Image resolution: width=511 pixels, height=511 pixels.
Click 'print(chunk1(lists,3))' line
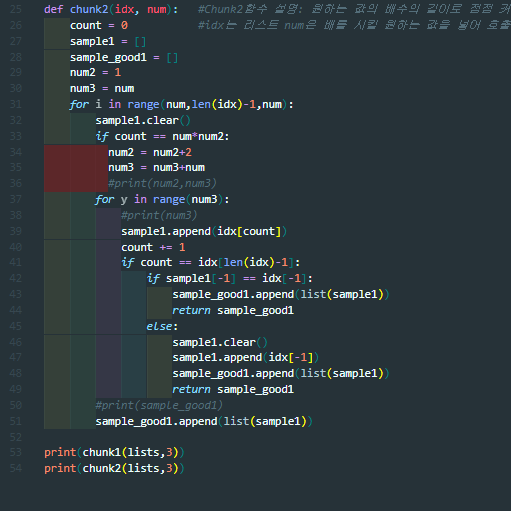(x=114, y=452)
